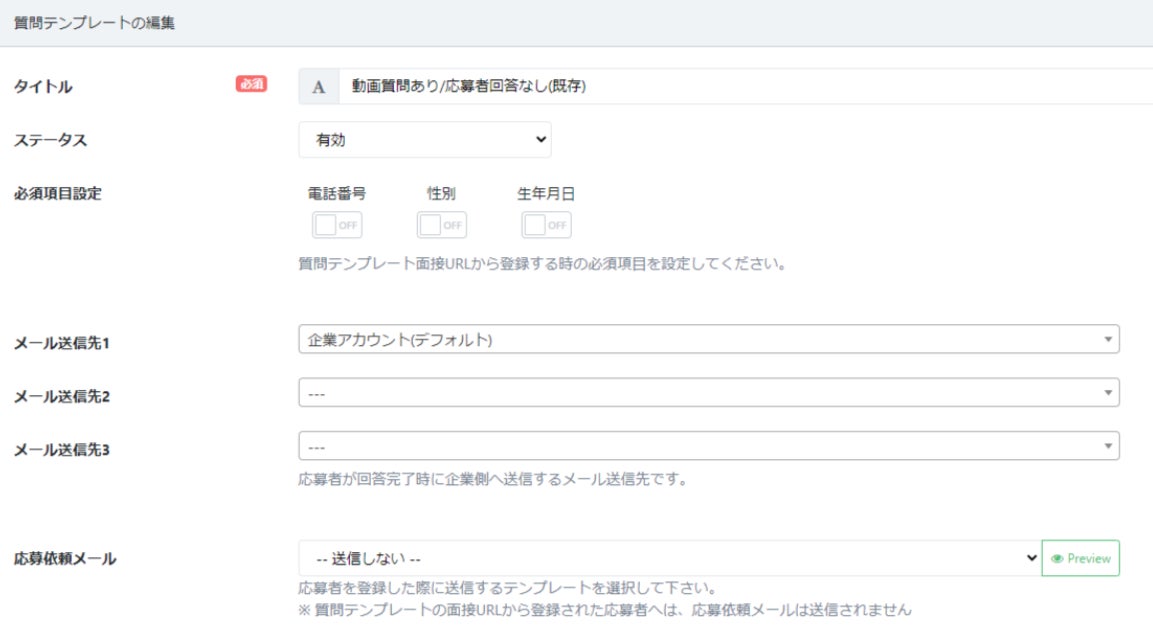Image resolution: width=1153 pixels, height=632 pixels.
Task: Click the 必須項目設定 label
Action: (x=58, y=194)
